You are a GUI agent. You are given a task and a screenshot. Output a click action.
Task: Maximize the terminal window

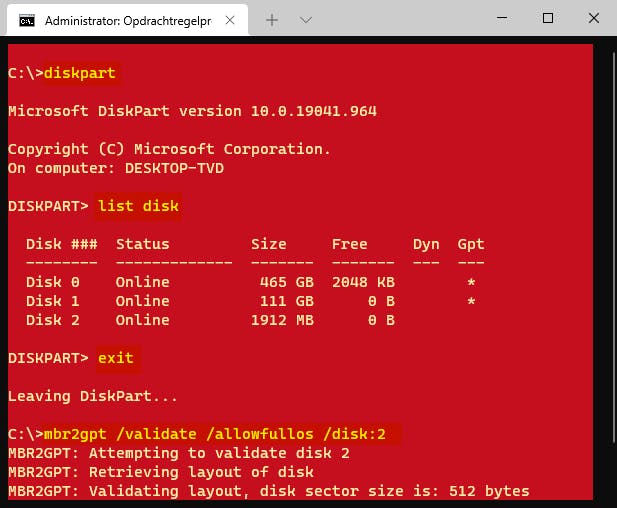tap(548, 18)
